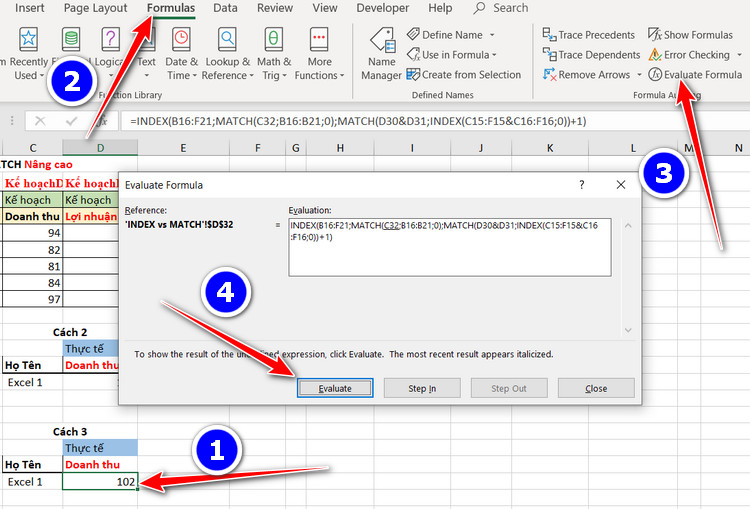Image resolution: width=750 pixels, height=509 pixels.
Task: Open the Page Layout tab
Action: click(x=95, y=8)
